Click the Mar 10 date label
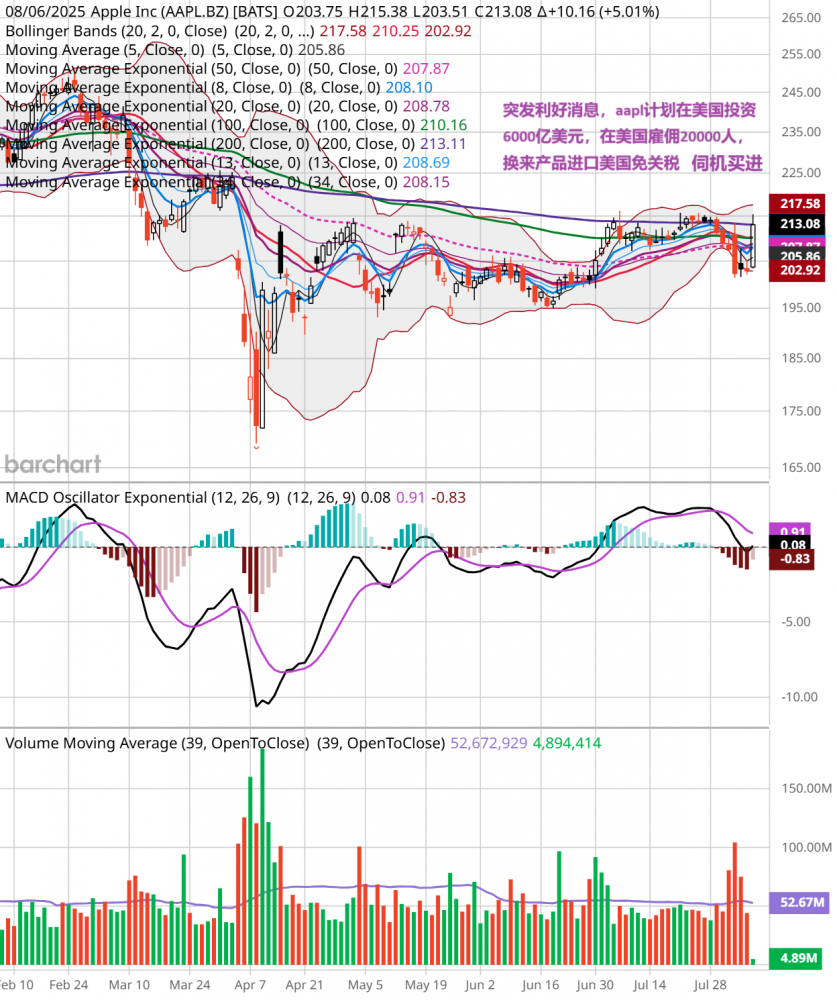The height and width of the screenshot is (1000, 837). point(129,985)
